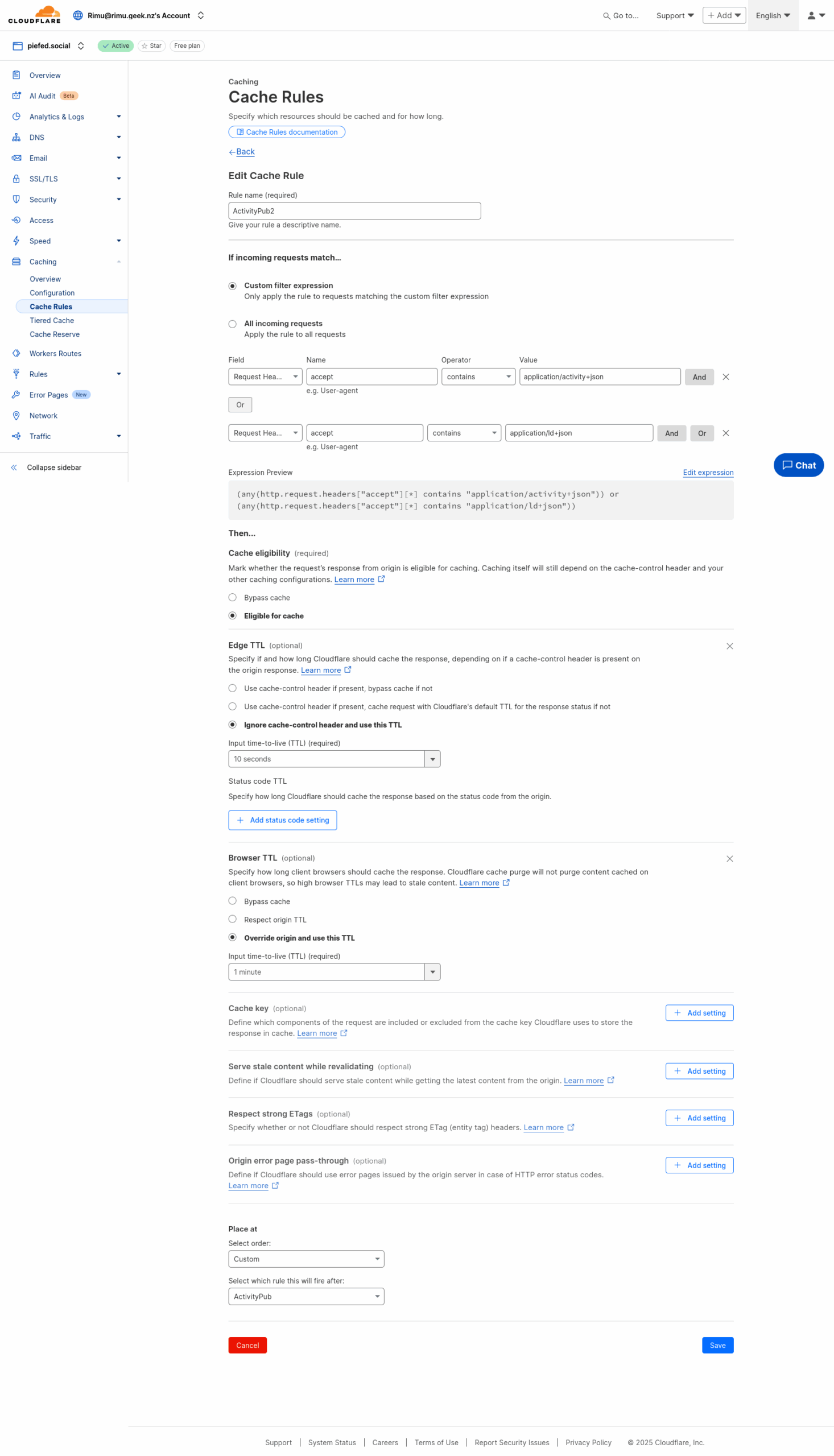Select cache-control with Cloudflare default TTL option
834x1456 pixels.
tap(233, 706)
